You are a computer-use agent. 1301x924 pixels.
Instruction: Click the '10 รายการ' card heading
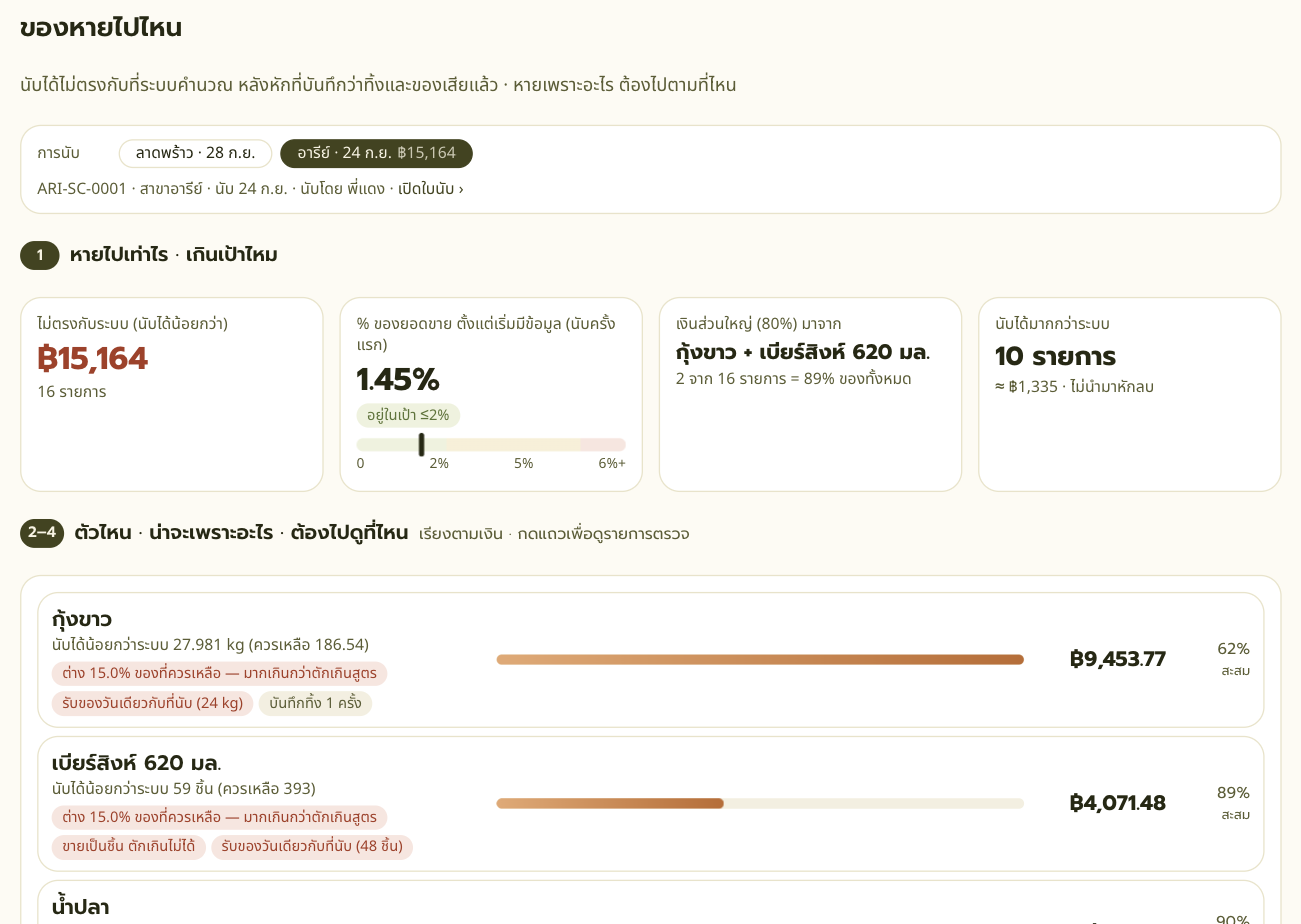coord(1055,356)
